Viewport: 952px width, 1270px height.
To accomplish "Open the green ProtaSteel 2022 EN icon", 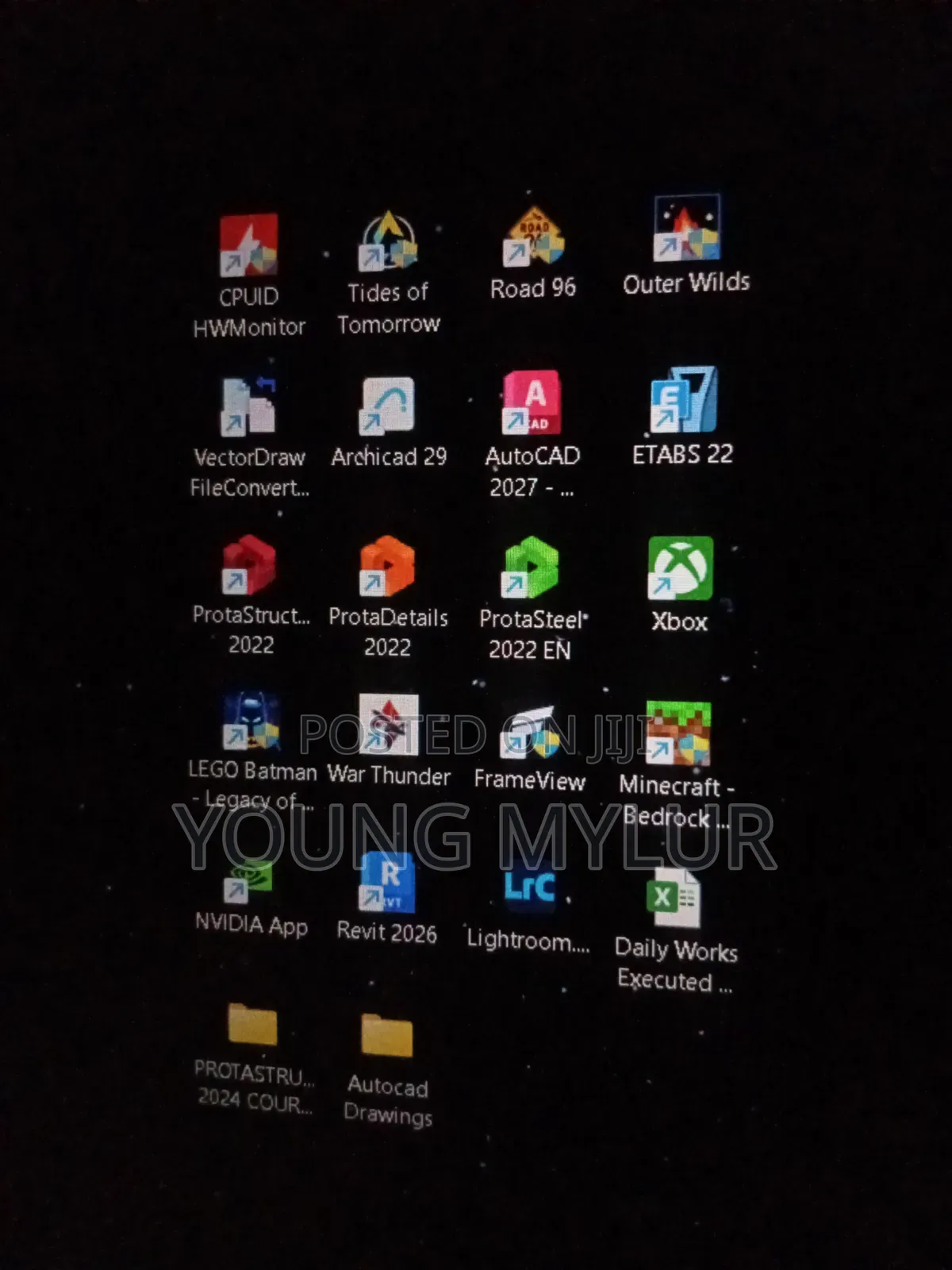I will coord(530,568).
